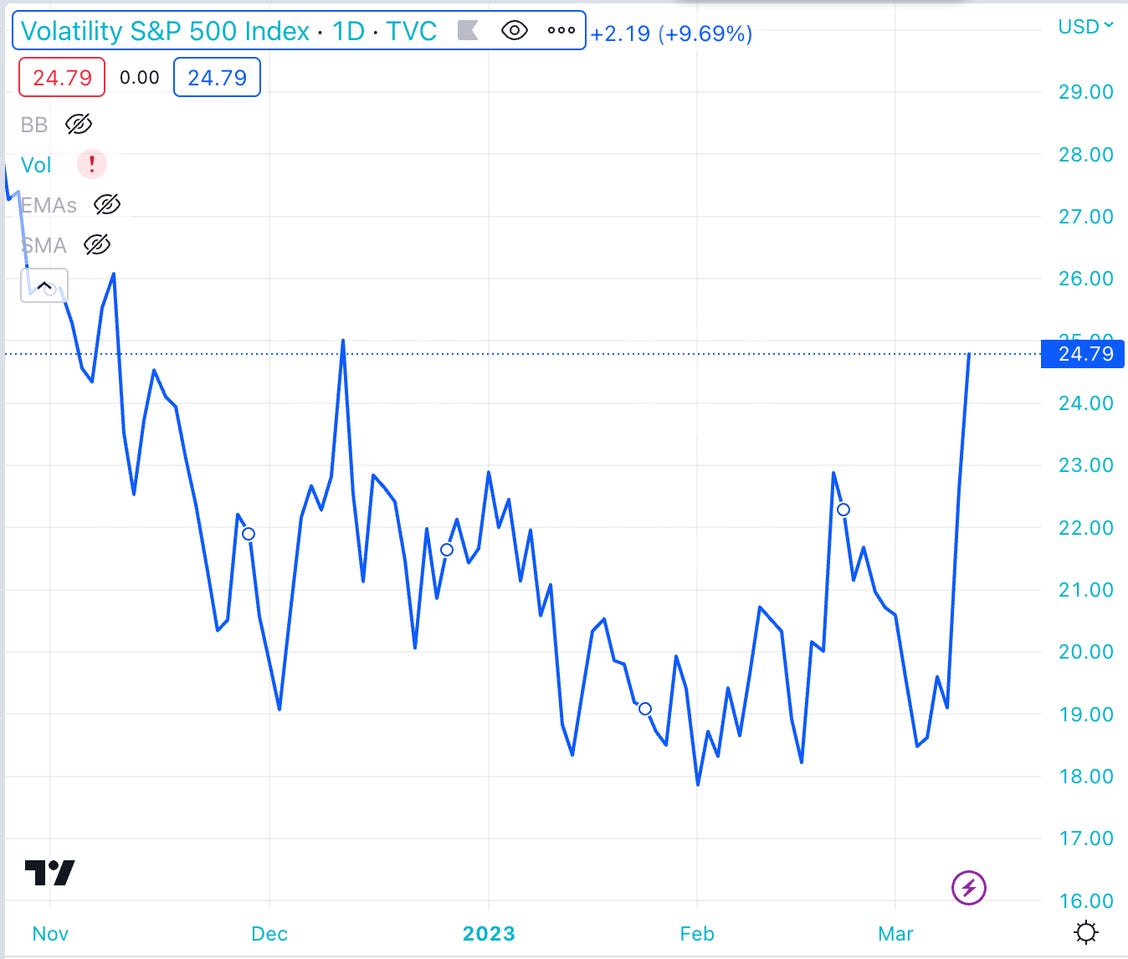
Task: Click the BB indicator label
Action: [x=34, y=124]
